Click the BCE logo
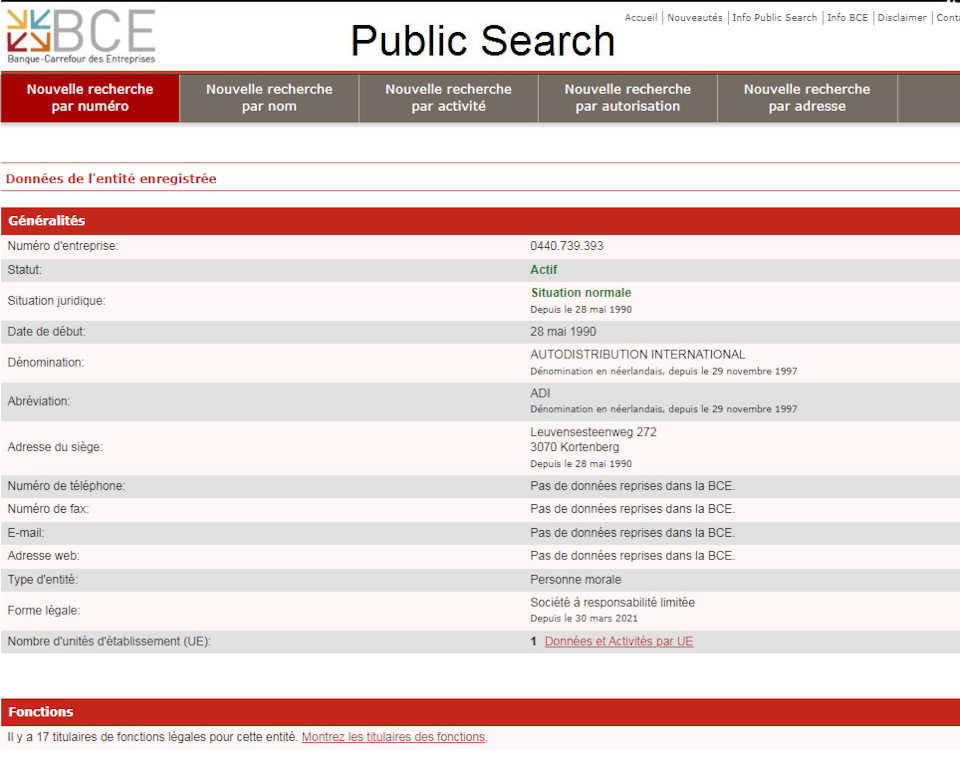 pyautogui.click(x=81, y=37)
